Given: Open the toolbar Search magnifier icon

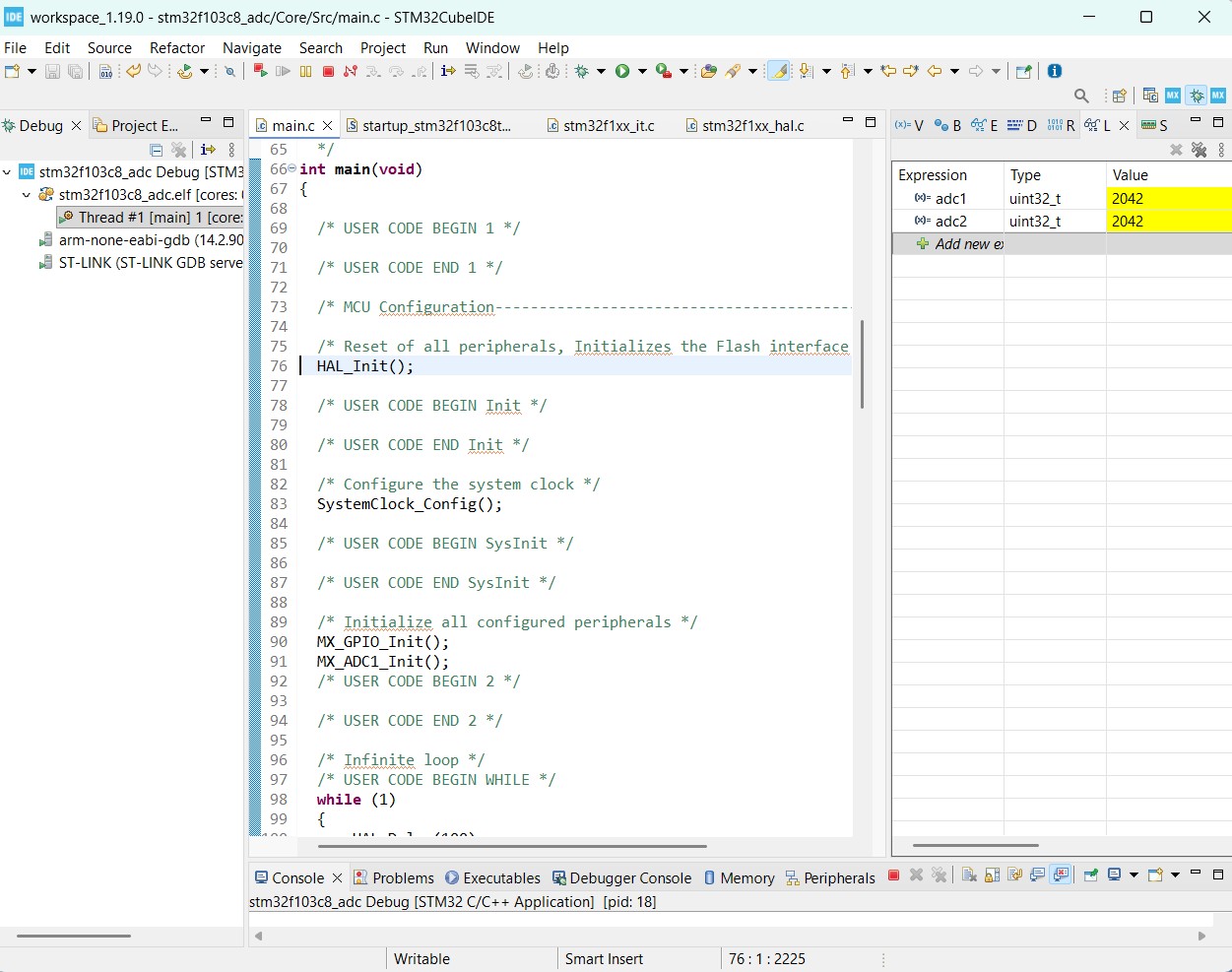Looking at the screenshot, I should [x=1081, y=96].
